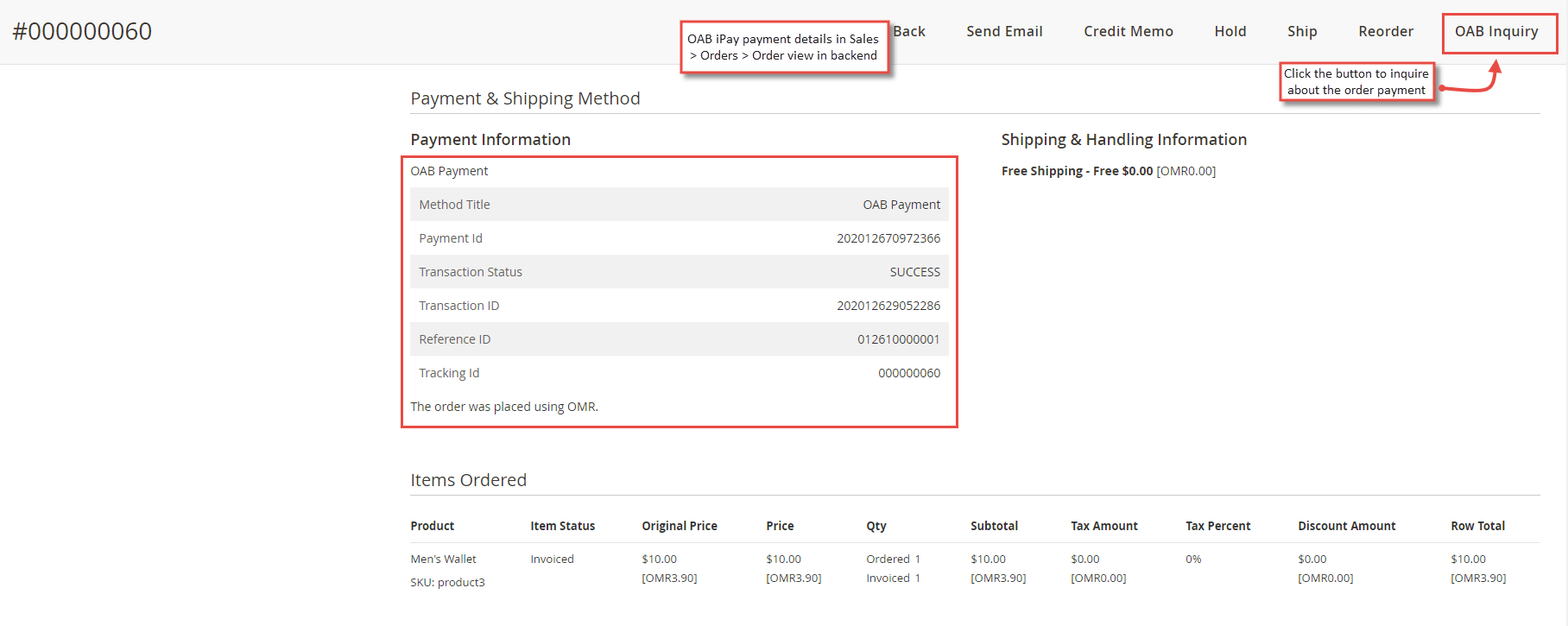Select Transaction ID value 202012629052286

tap(888, 306)
